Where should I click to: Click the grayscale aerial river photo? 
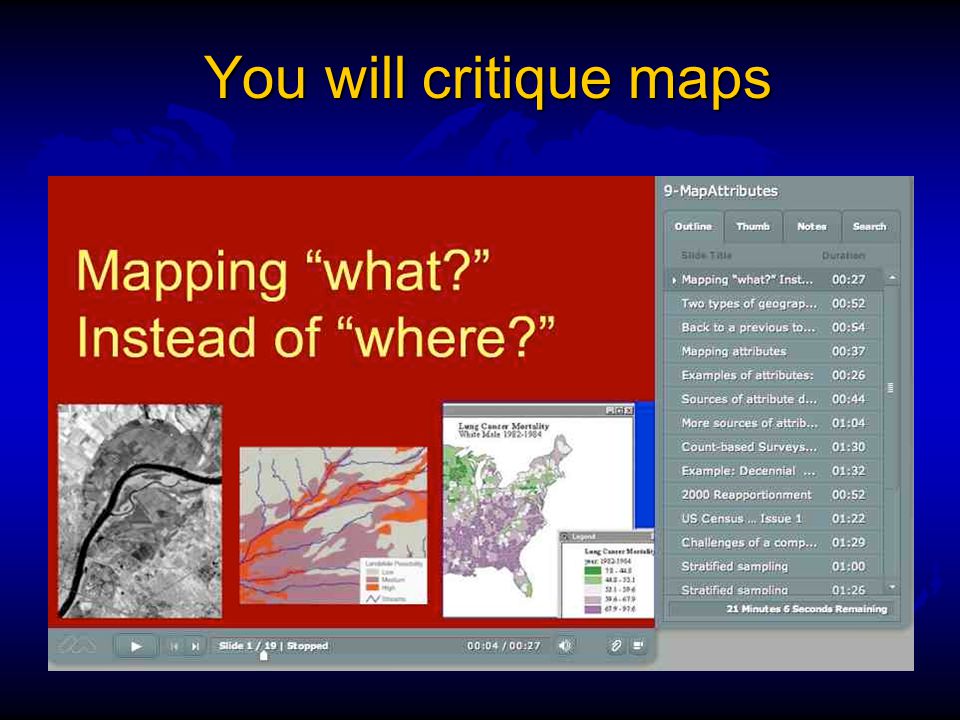[140, 511]
